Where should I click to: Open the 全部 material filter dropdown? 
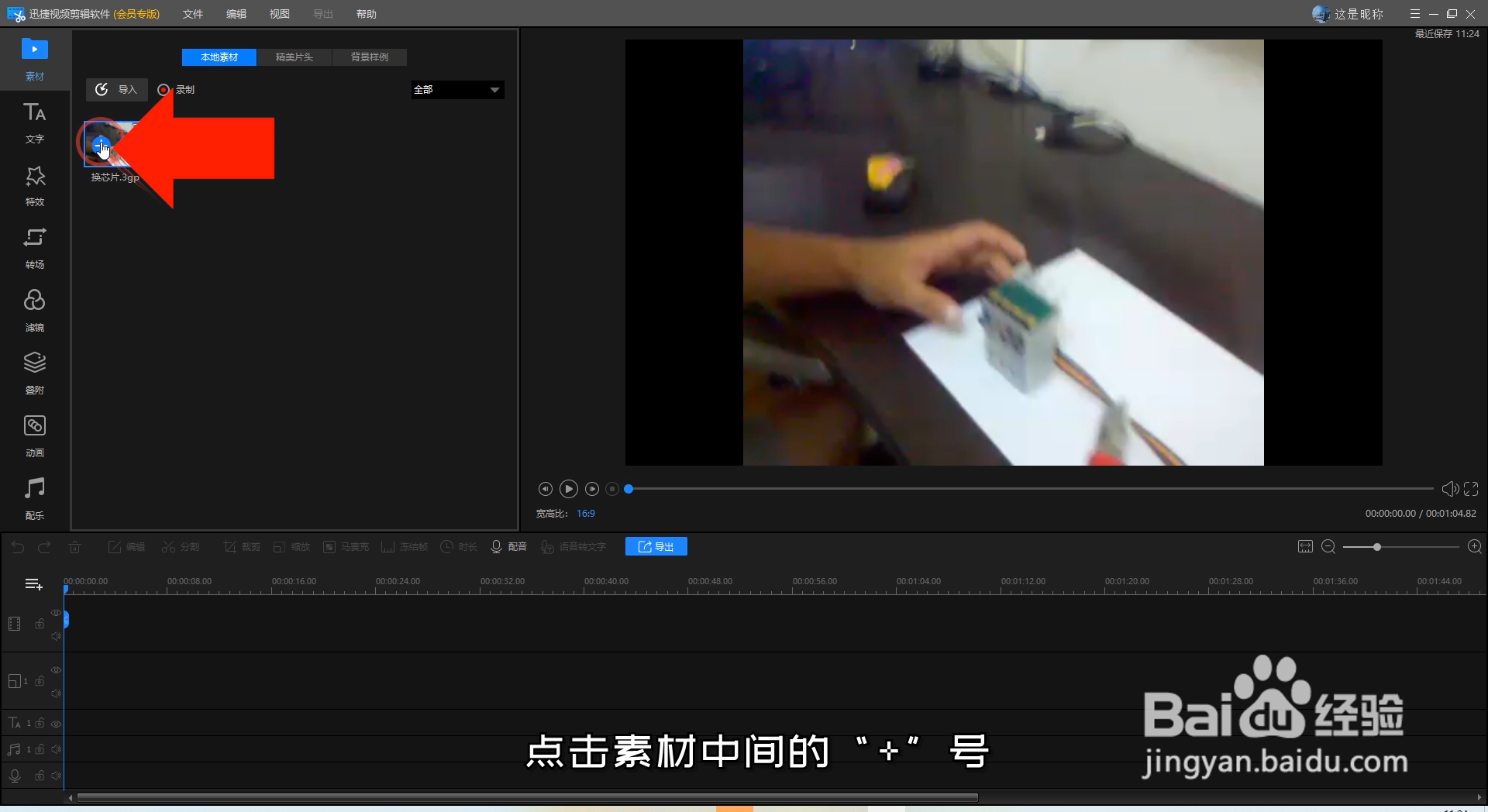pos(456,90)
